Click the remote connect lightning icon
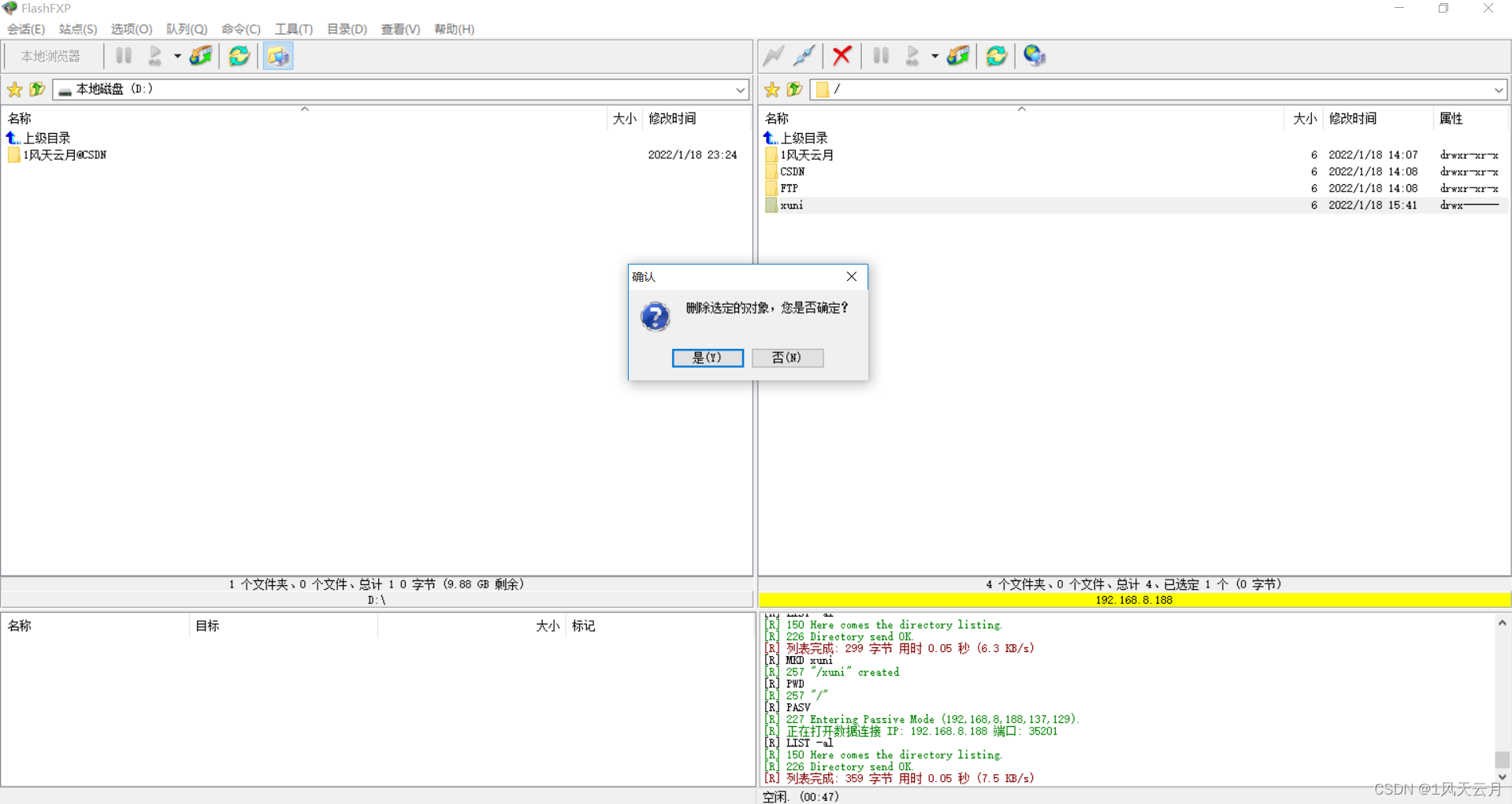The height and width of the screenshot is (804, 1512). pyautogui.click(x=774, y=56)
